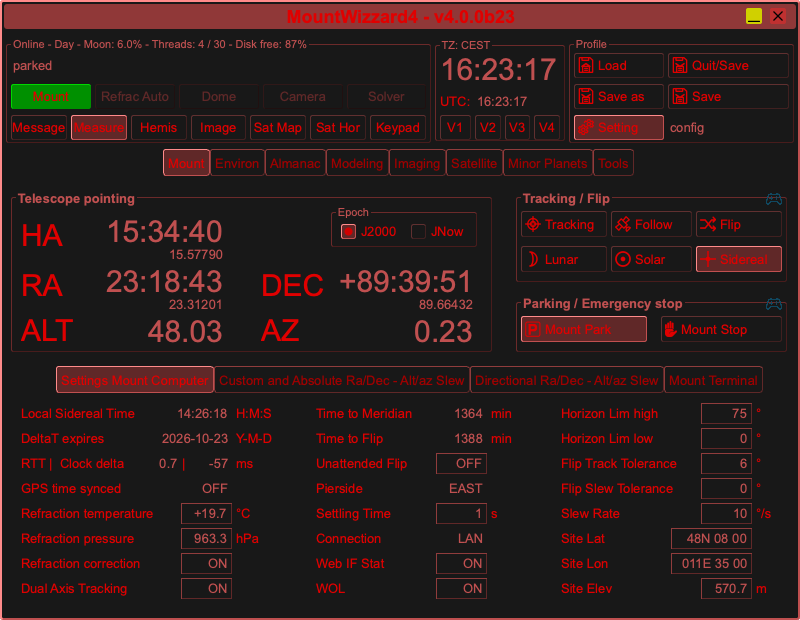Toggle WOL ON value

[x=462, y=588]
